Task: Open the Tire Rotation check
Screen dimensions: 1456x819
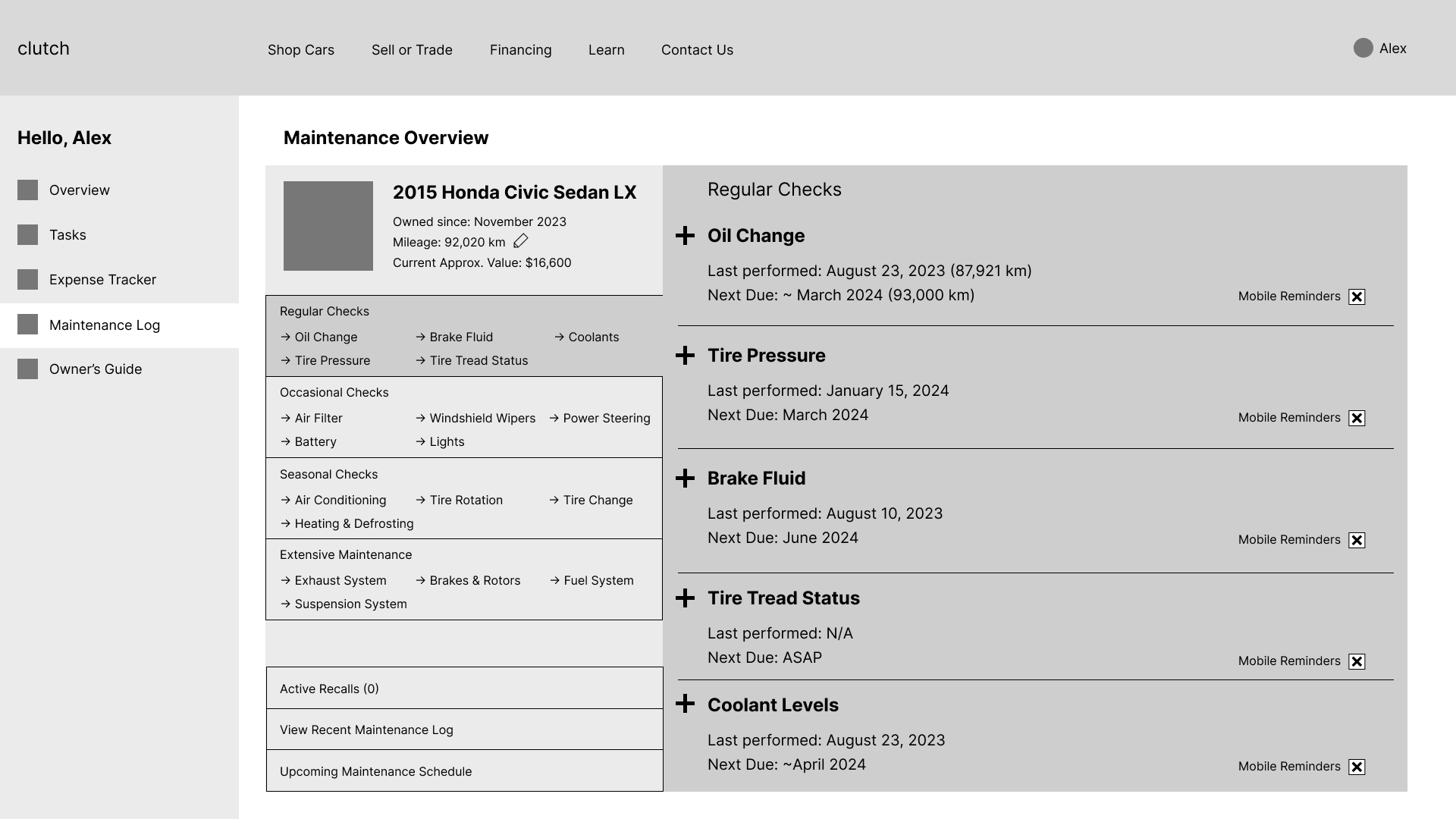Action: coord(459,500)
